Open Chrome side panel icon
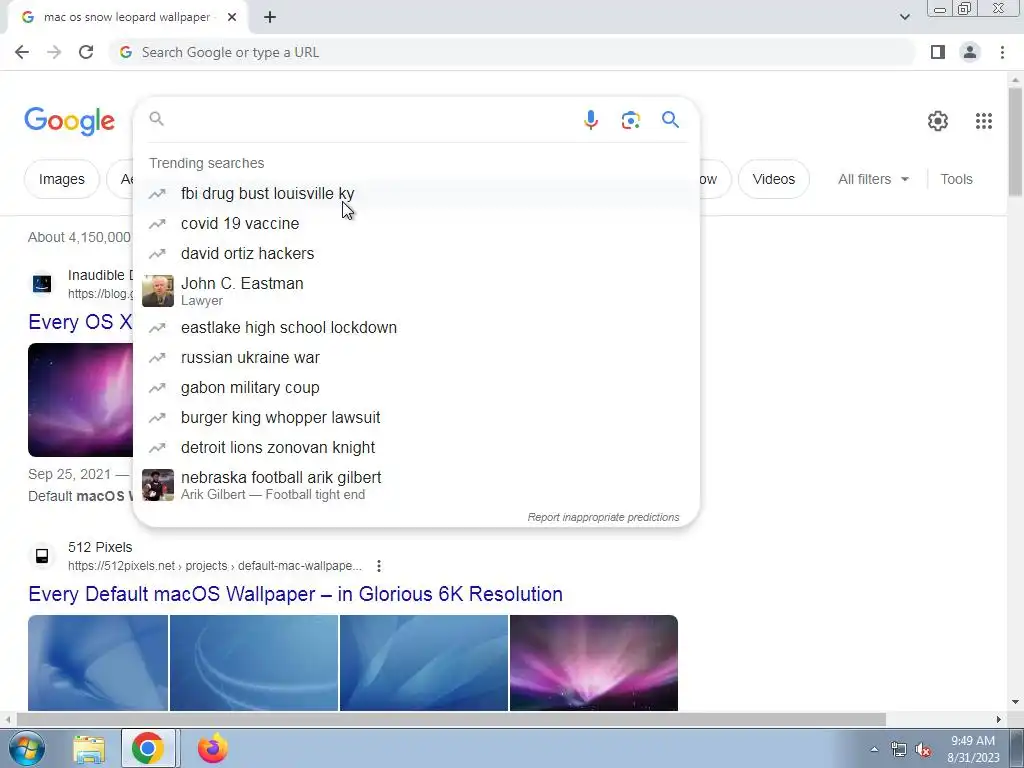The width and height of the screenshot is (1024, 768). click(938, 52)
